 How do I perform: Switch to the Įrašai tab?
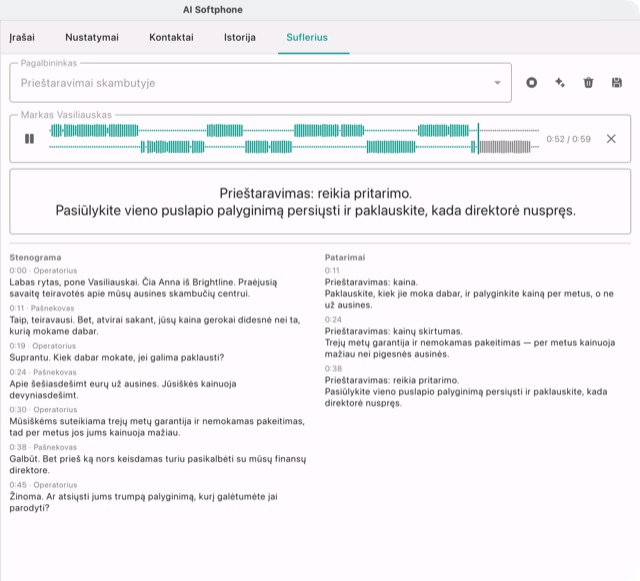[22, 38]
